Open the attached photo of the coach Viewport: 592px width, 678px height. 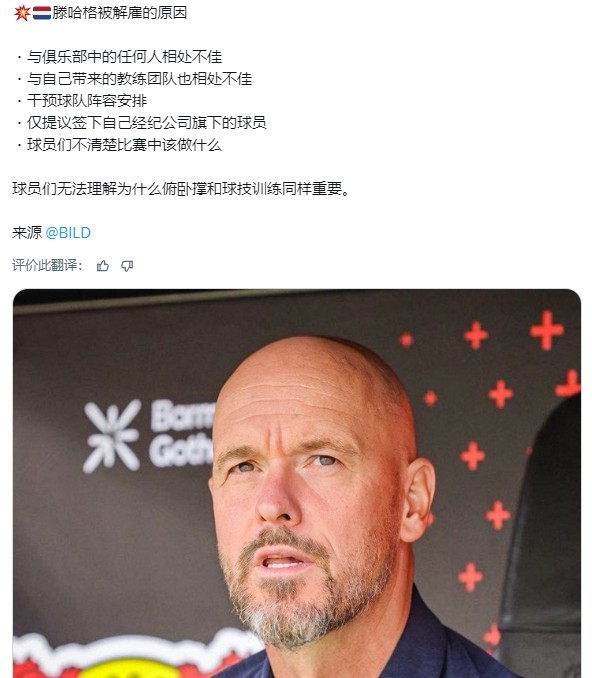(x=297, y=483)
